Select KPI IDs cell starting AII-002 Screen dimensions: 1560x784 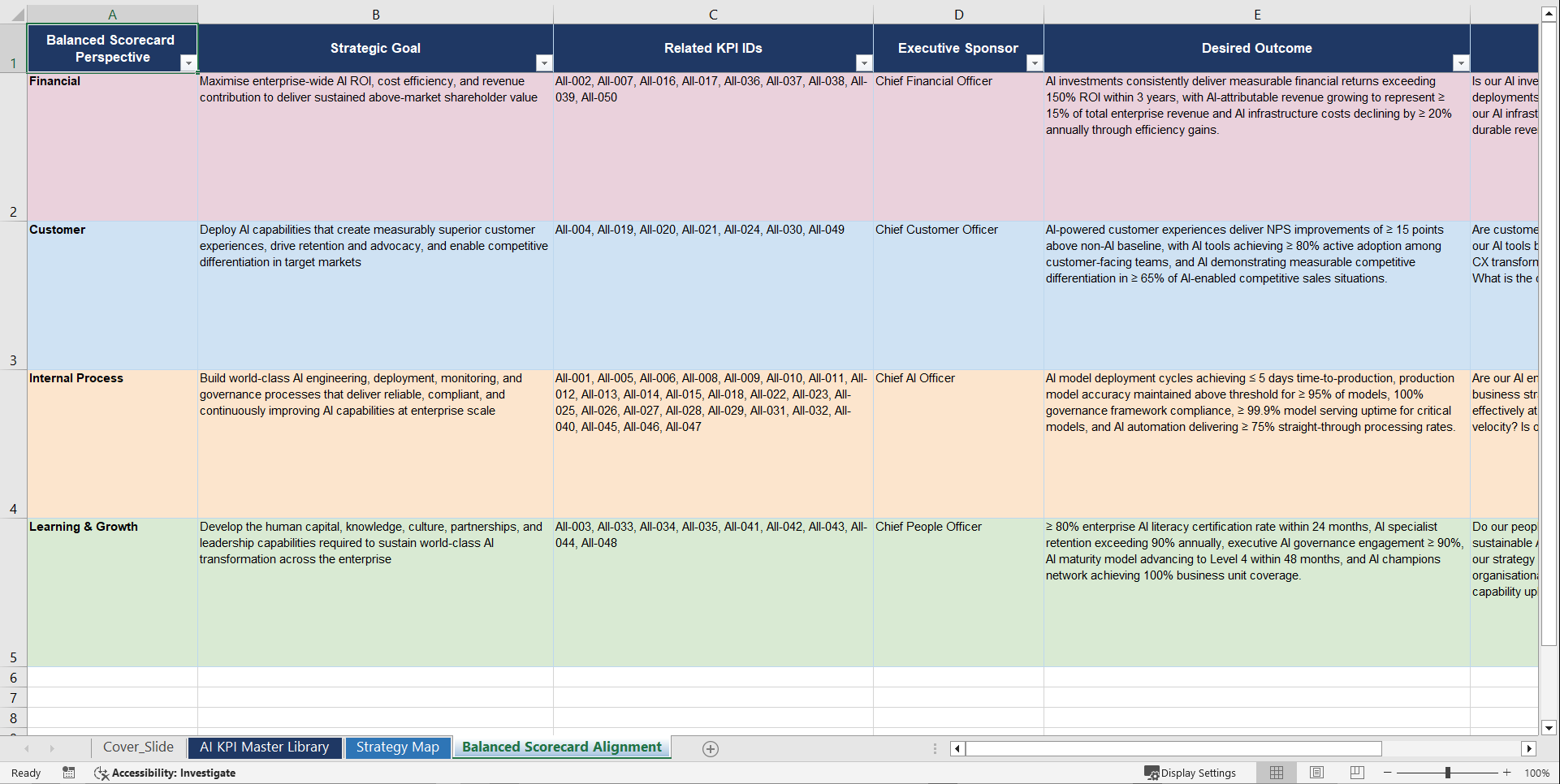pos(713,147)
